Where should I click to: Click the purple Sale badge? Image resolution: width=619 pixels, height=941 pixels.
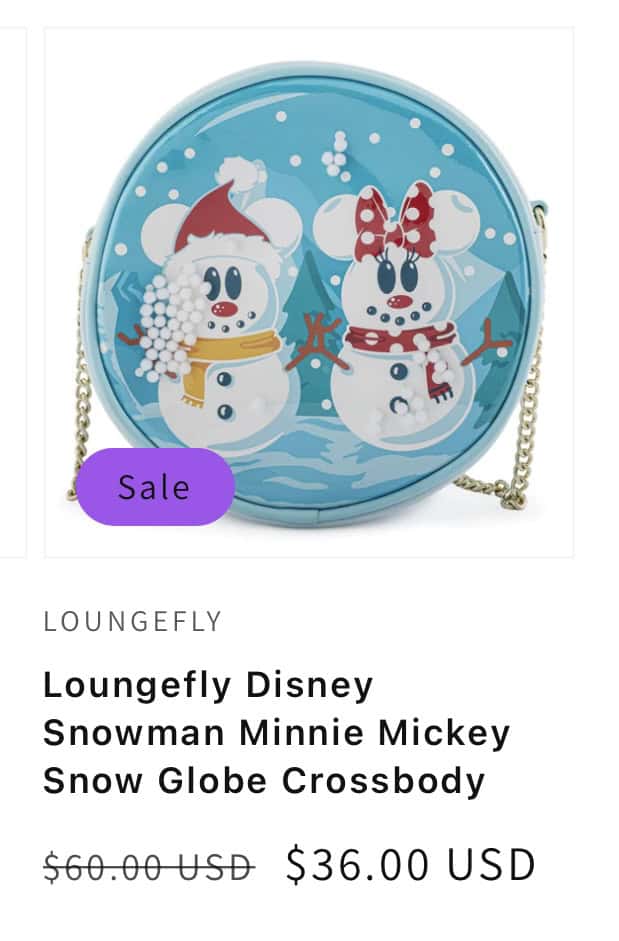155,487
